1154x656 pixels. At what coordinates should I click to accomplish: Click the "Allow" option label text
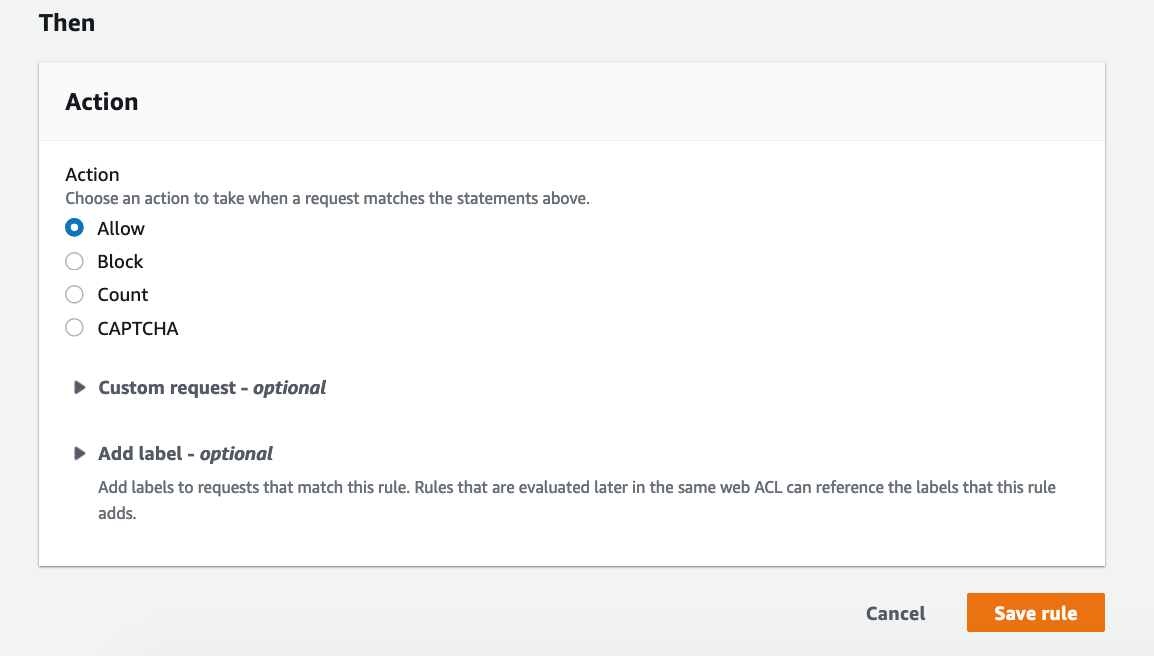tap(121, 228)
